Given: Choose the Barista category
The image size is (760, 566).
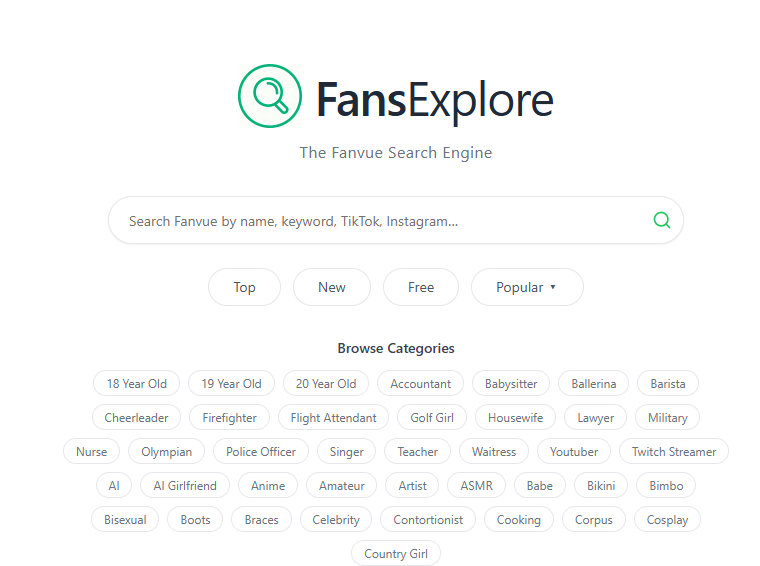Looking at the screenshot, I should click(x=668, y=383).
